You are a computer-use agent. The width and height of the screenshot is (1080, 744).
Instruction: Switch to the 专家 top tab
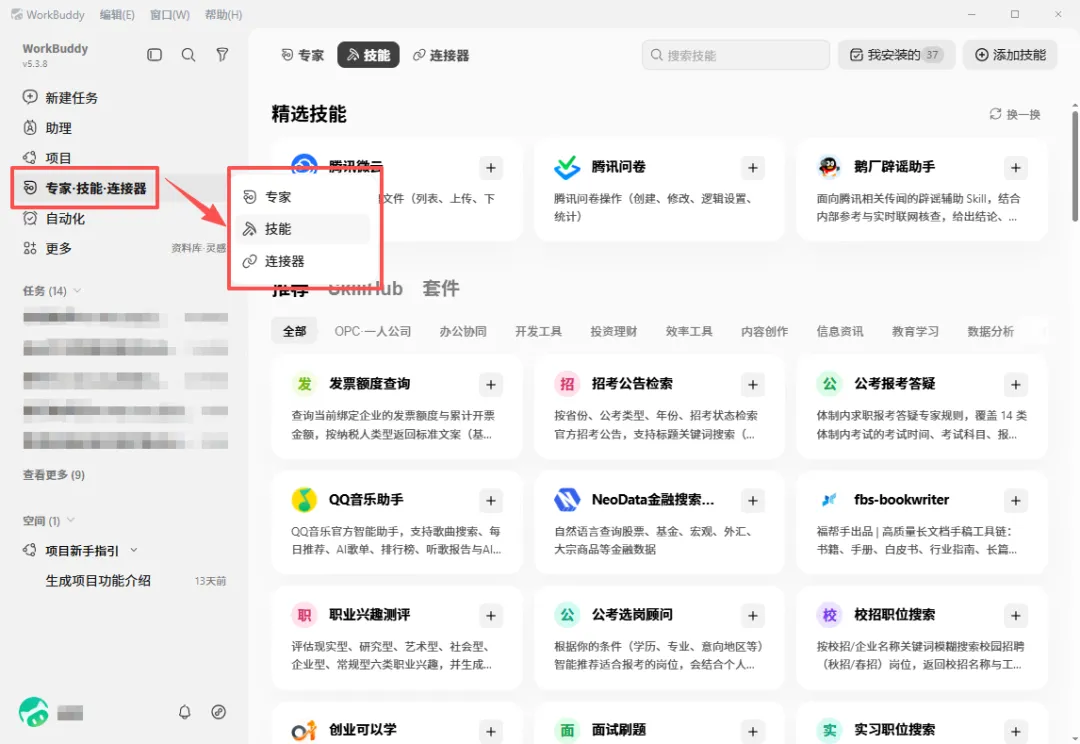pyautogui.click(x=302, y=55)
